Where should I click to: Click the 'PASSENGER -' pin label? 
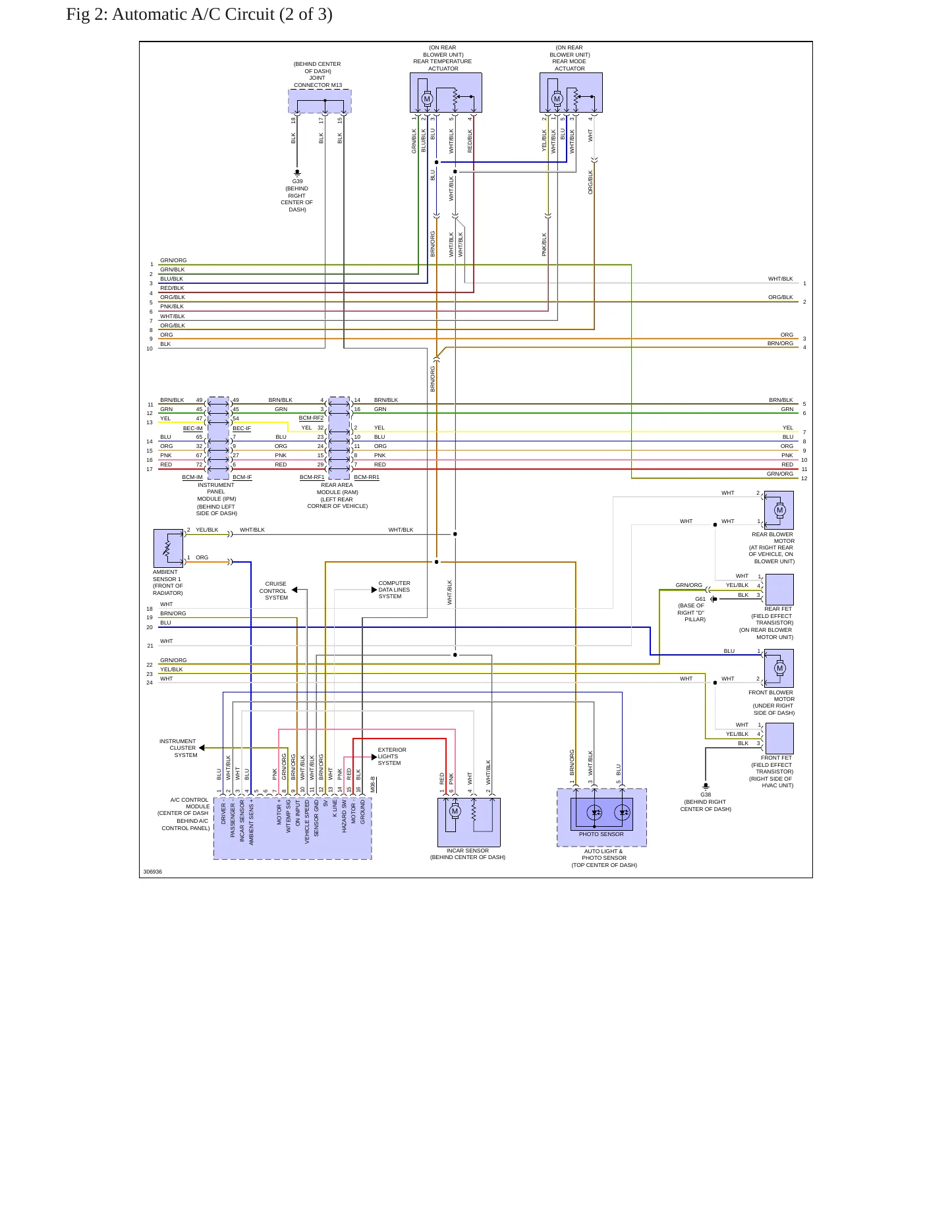[x=233, y=819]
